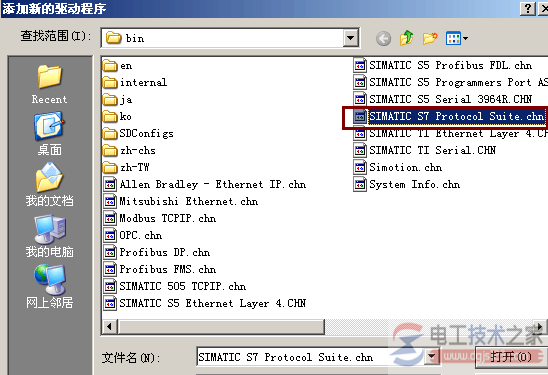Open 我的电脑 in sidebar
The image size is (548, 375).
[49, 236]
